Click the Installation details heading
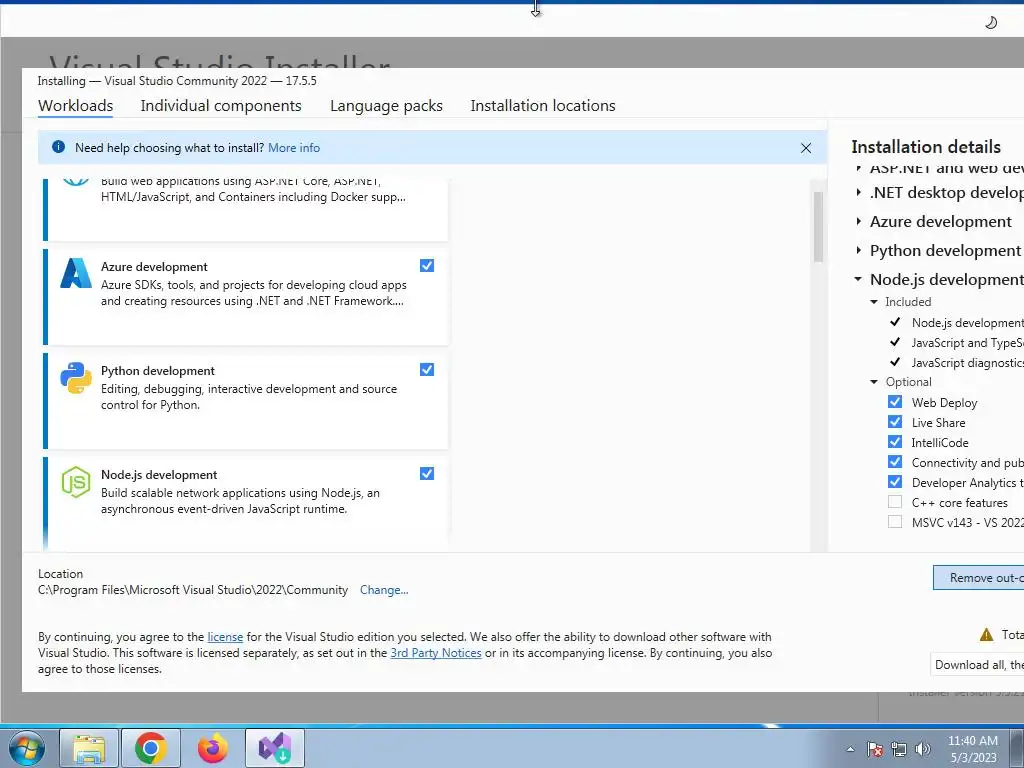The height and width of the screenshot is (768, 1024). tap(925, 147)
